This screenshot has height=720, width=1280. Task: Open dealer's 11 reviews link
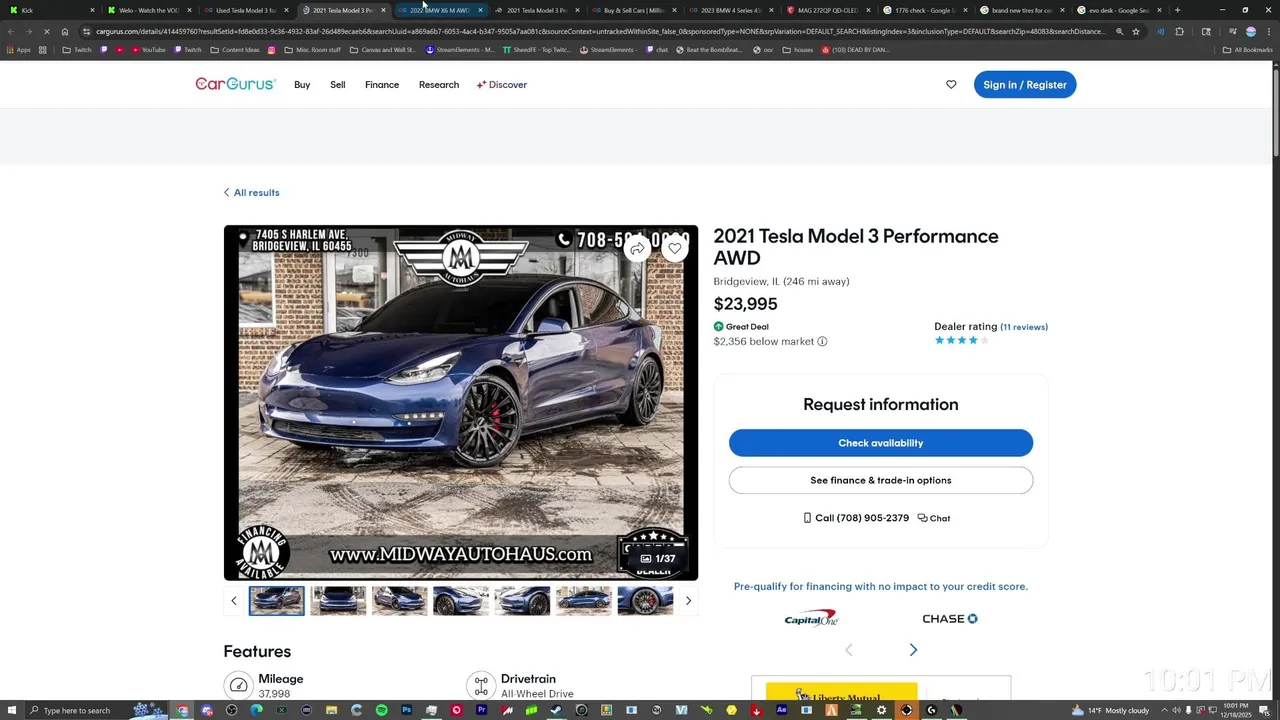[1024, 327]
